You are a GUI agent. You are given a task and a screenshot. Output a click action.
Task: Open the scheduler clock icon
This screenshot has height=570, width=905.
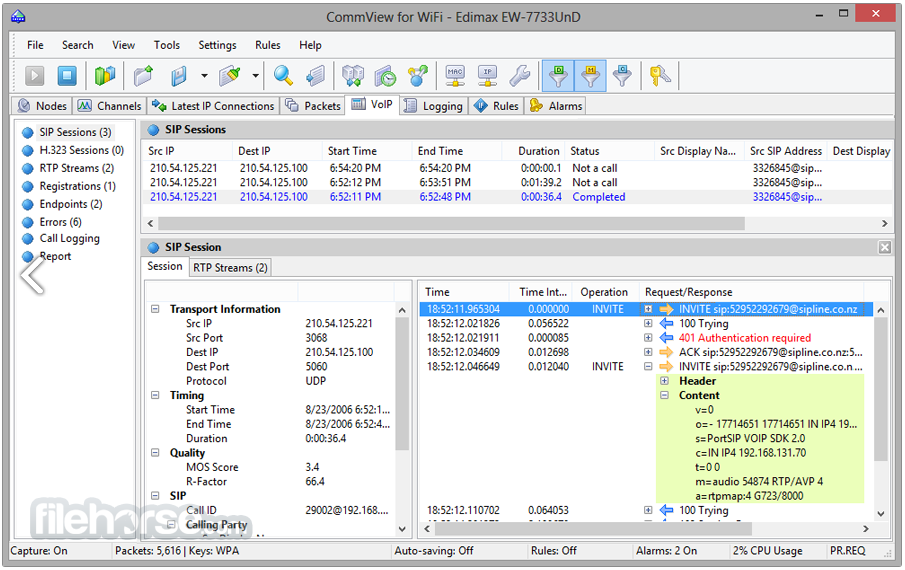coord(385,76)
